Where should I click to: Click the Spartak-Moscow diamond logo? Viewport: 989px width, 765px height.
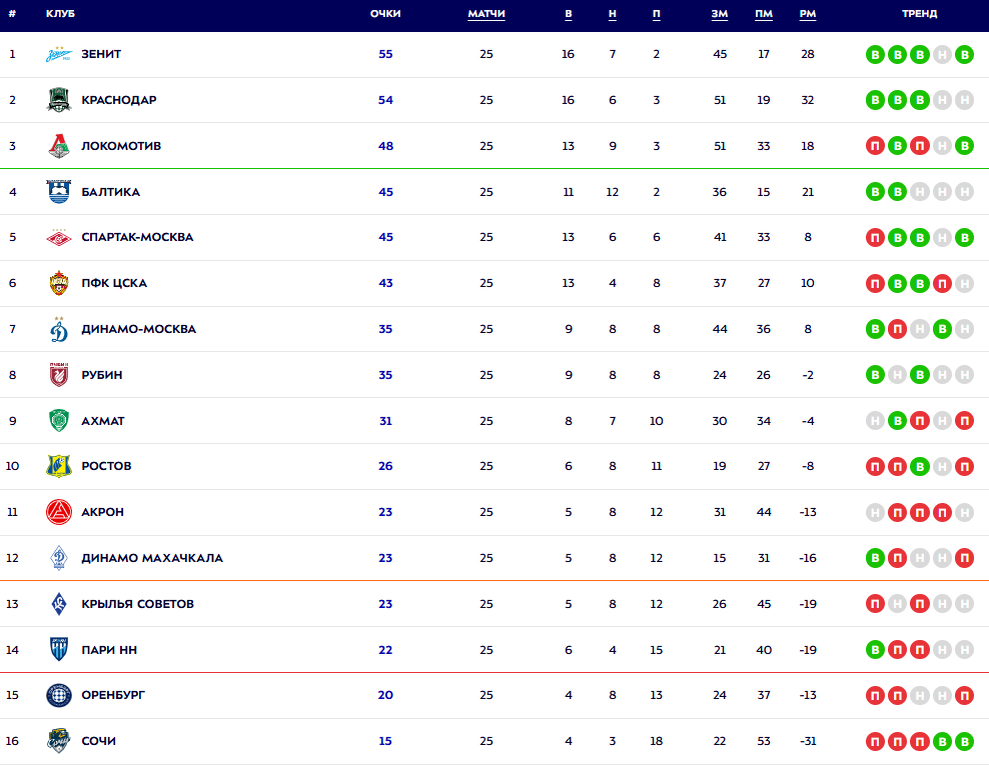(59, 238)
